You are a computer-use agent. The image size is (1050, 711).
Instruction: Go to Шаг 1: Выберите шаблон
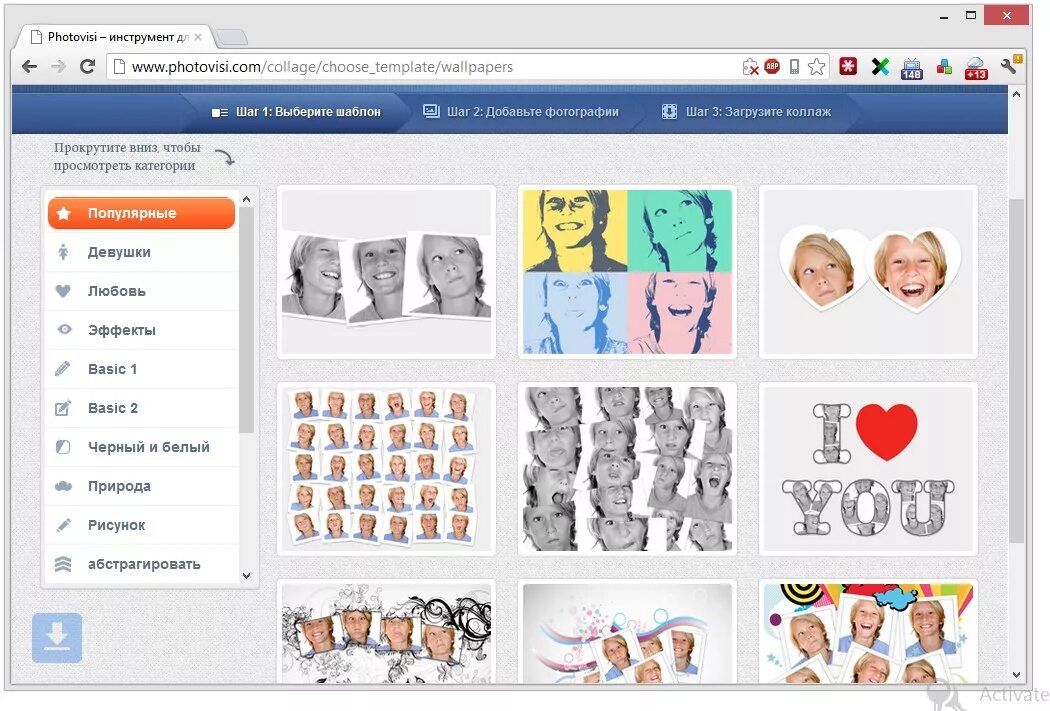click(296, 112)
